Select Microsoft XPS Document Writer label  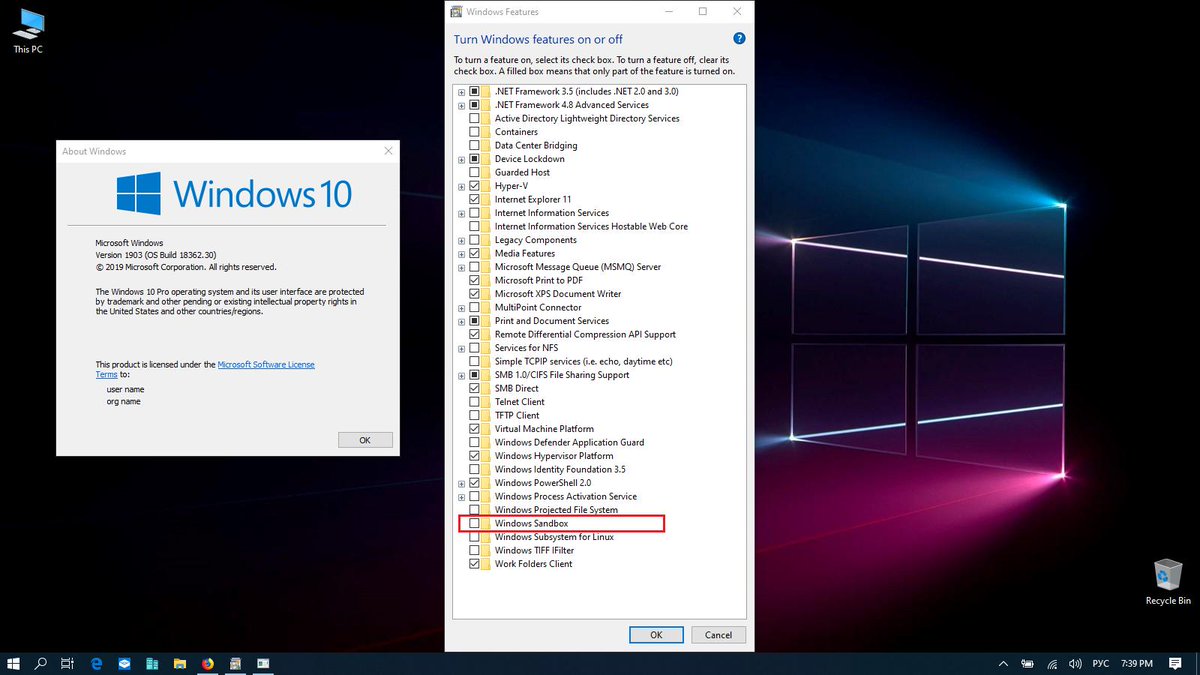pos(558,294)
